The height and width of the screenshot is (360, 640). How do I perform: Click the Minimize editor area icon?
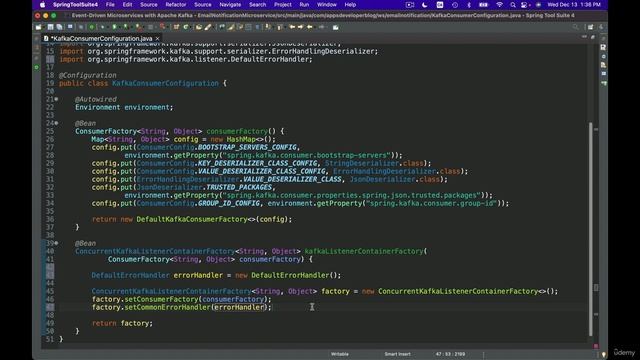point(584,37)
